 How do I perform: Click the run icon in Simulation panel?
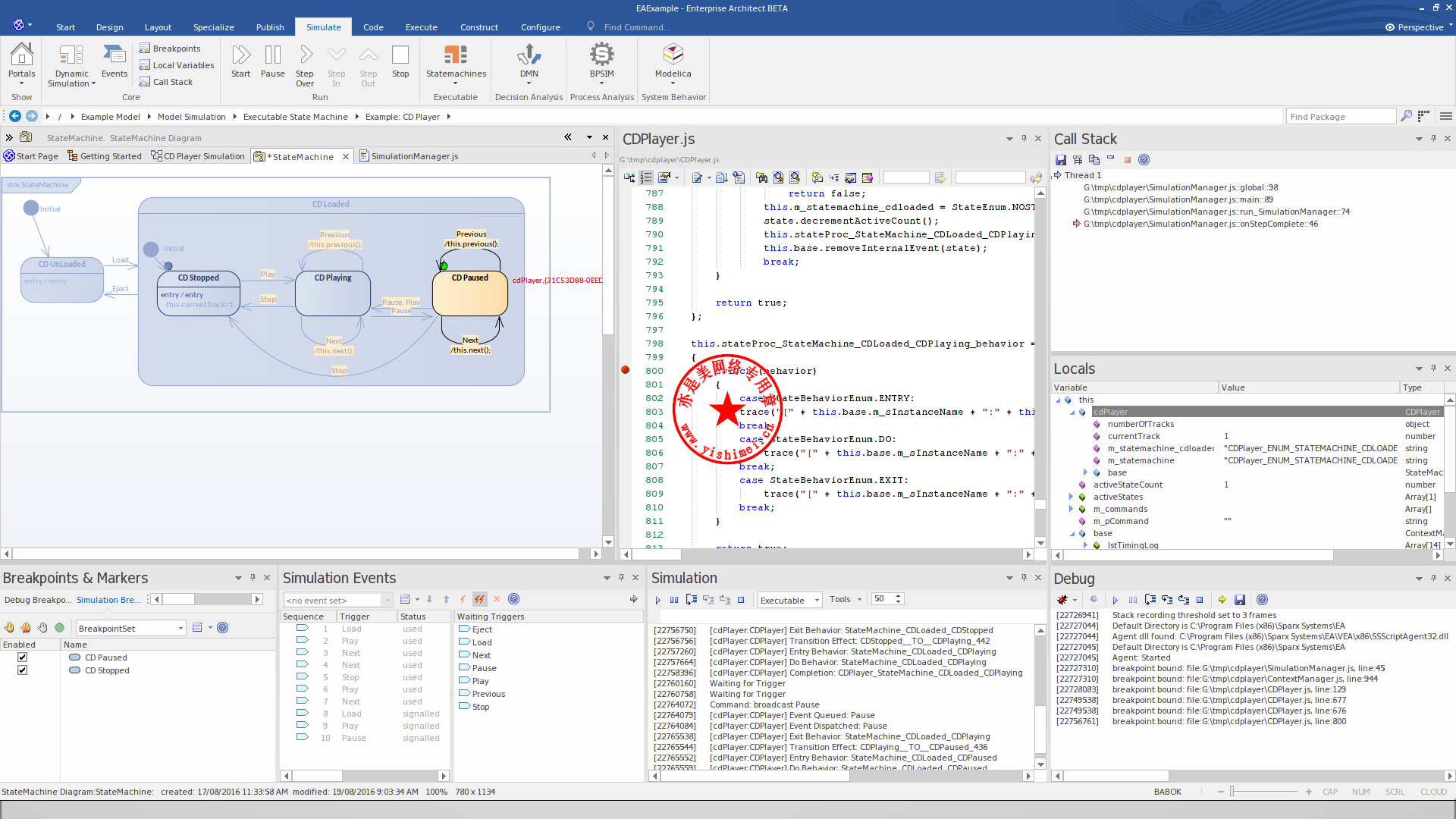(x=658, y=599)
